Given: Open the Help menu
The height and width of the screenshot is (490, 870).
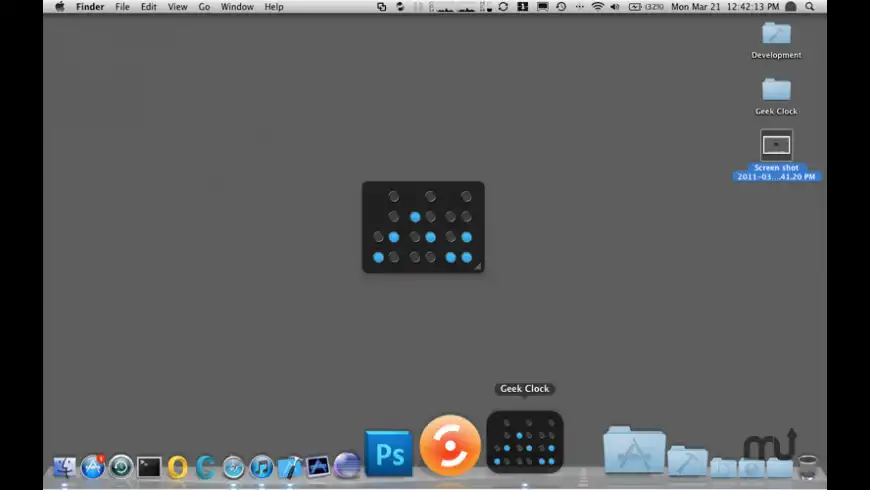Looking at the screenshot, I should point(274,7).
